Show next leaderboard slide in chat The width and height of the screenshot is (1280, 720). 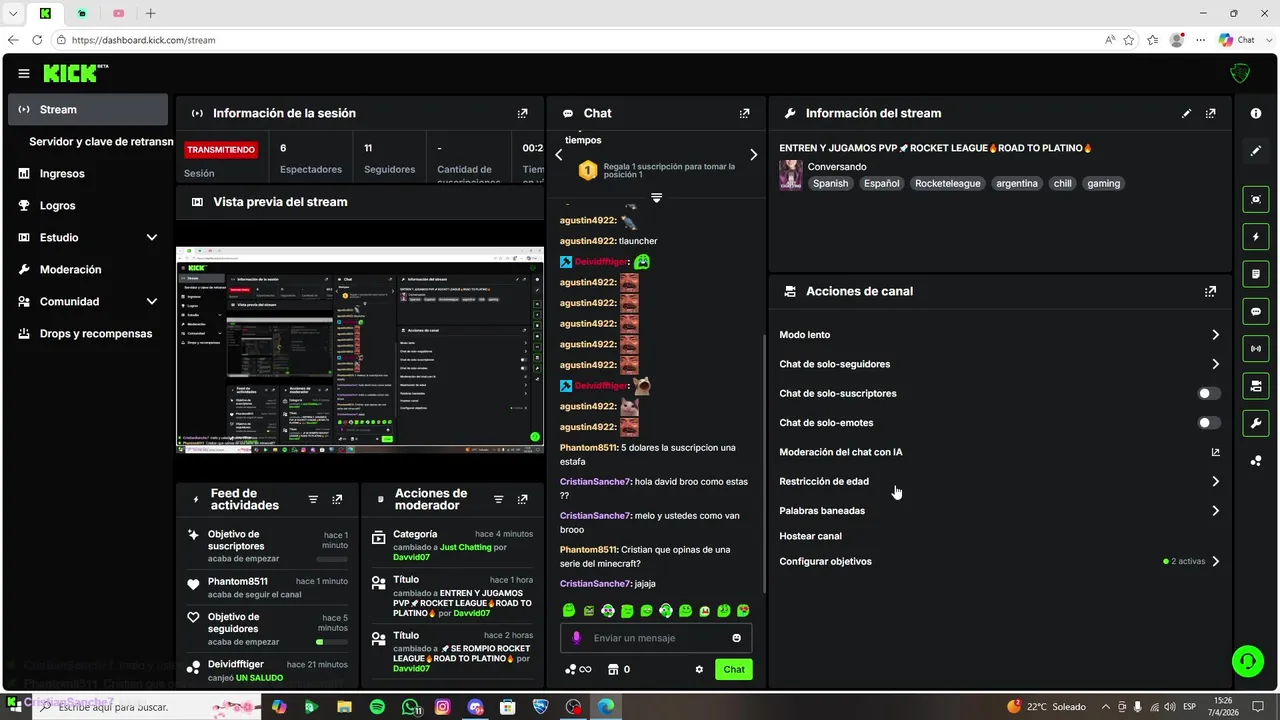753,155
